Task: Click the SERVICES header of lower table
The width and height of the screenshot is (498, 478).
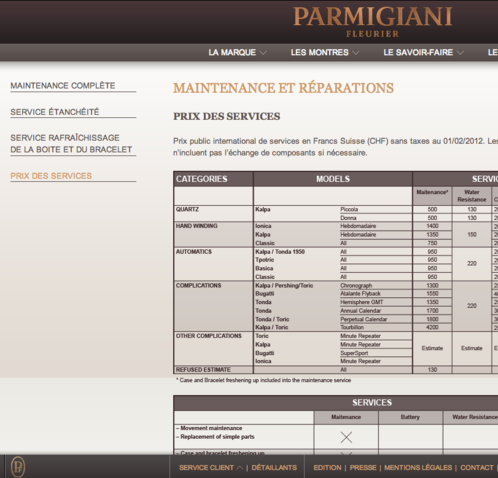Action: click(x=372, y=403)
